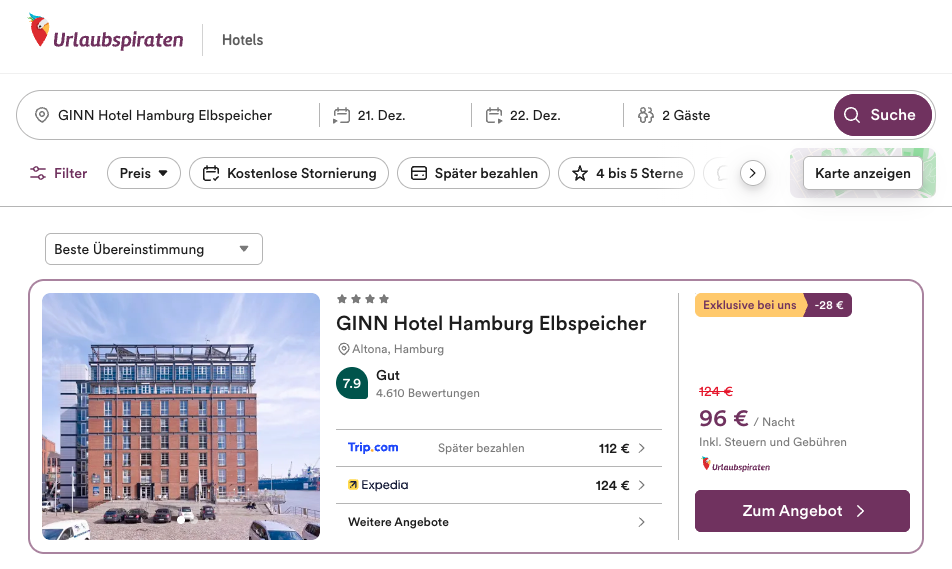Image resolution: width=952 pixels, height=569 pixels.
Task: Click the check-in calendar icon
Action: pyautogui.click(x=342, y=115)
